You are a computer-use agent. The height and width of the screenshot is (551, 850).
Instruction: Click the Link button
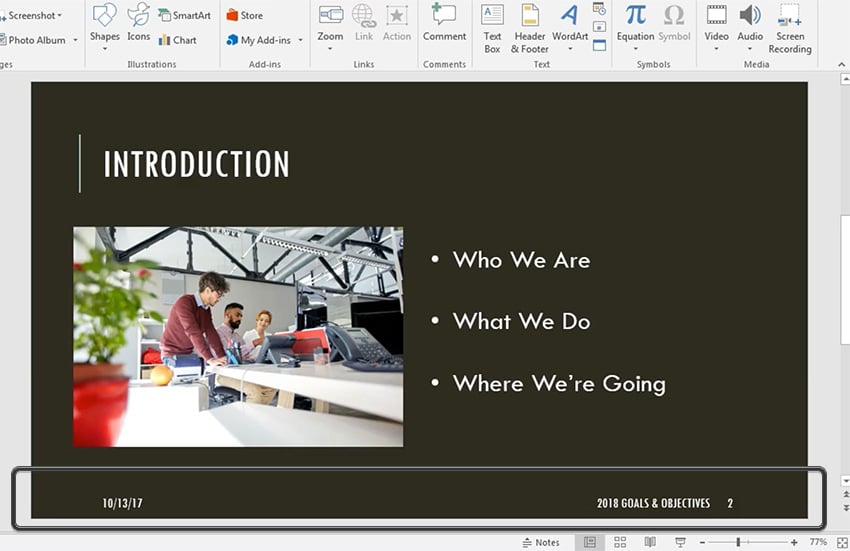click(364, 22)
